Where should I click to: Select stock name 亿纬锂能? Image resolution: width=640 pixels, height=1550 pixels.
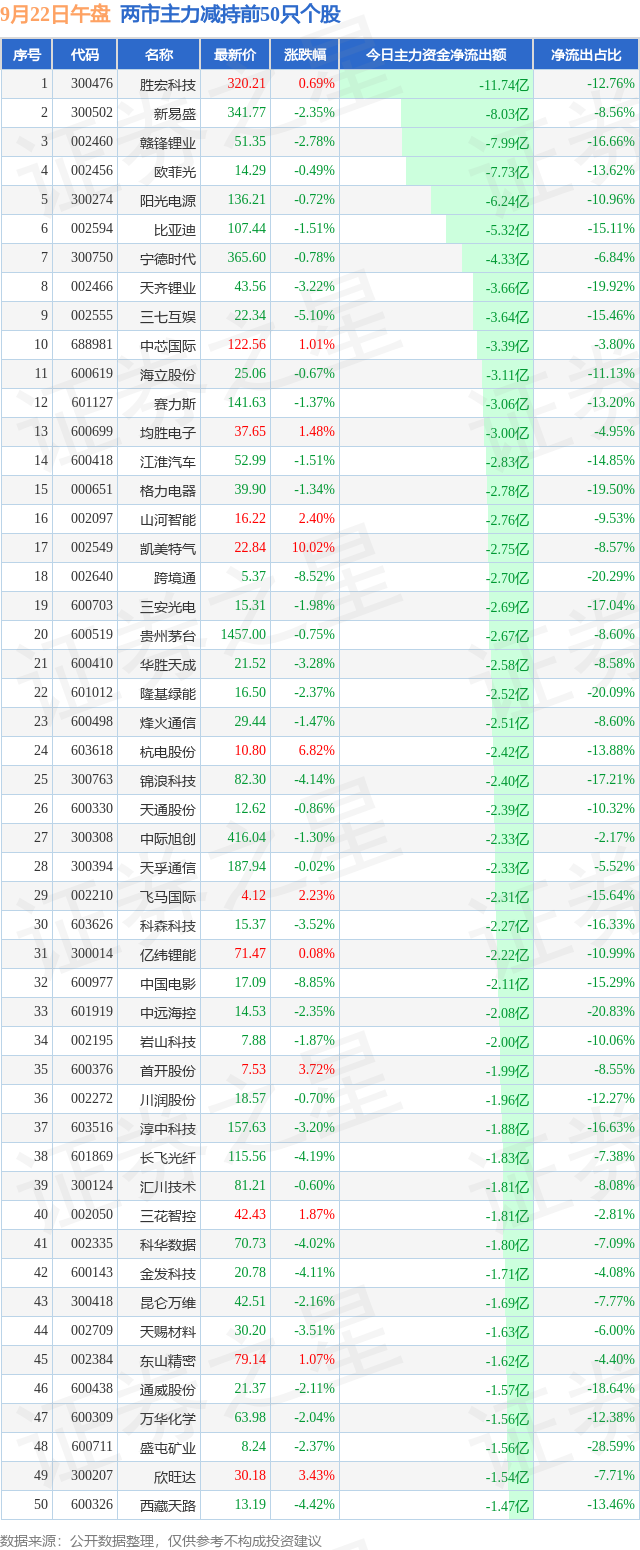pyautogui.click(x=168, y=954)
